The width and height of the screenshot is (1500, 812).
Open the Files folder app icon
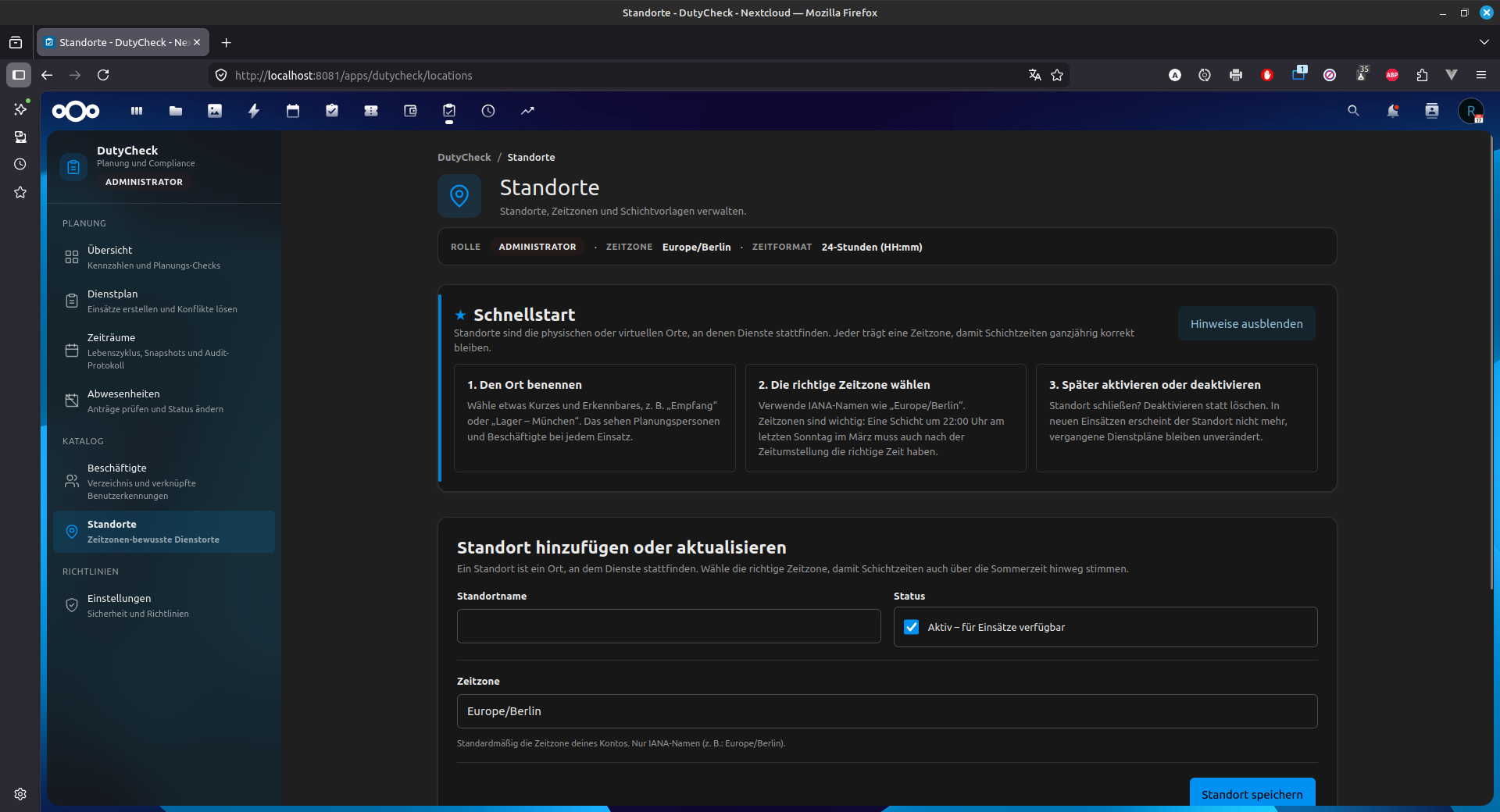[176, 111]
